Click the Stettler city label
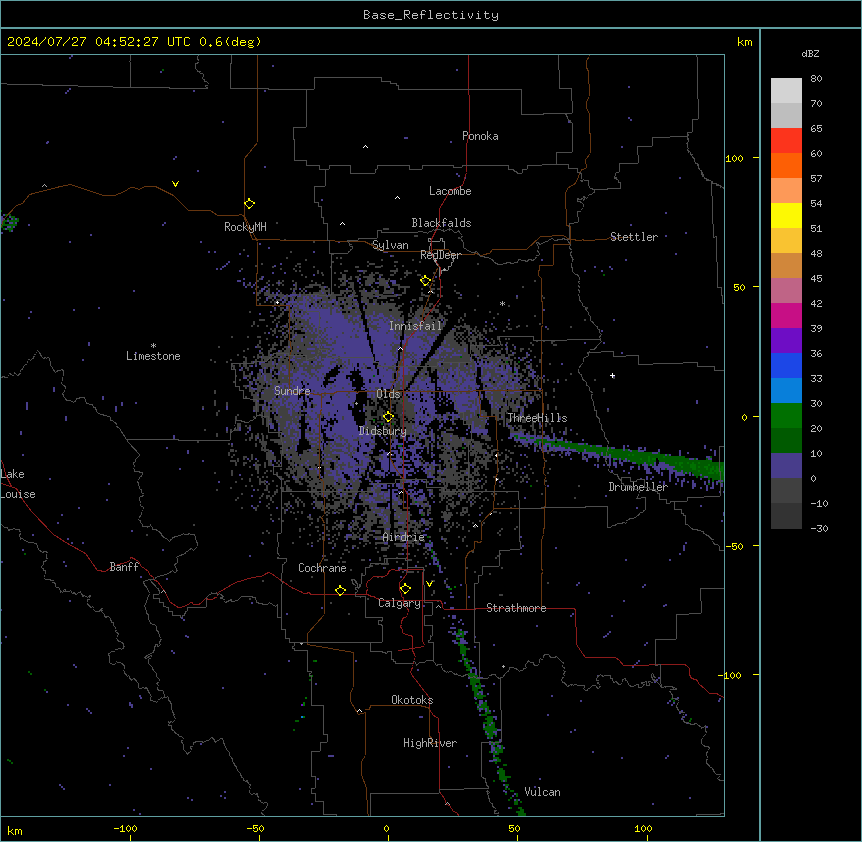This screenshot has width=862, height=842. coord(634,237)
